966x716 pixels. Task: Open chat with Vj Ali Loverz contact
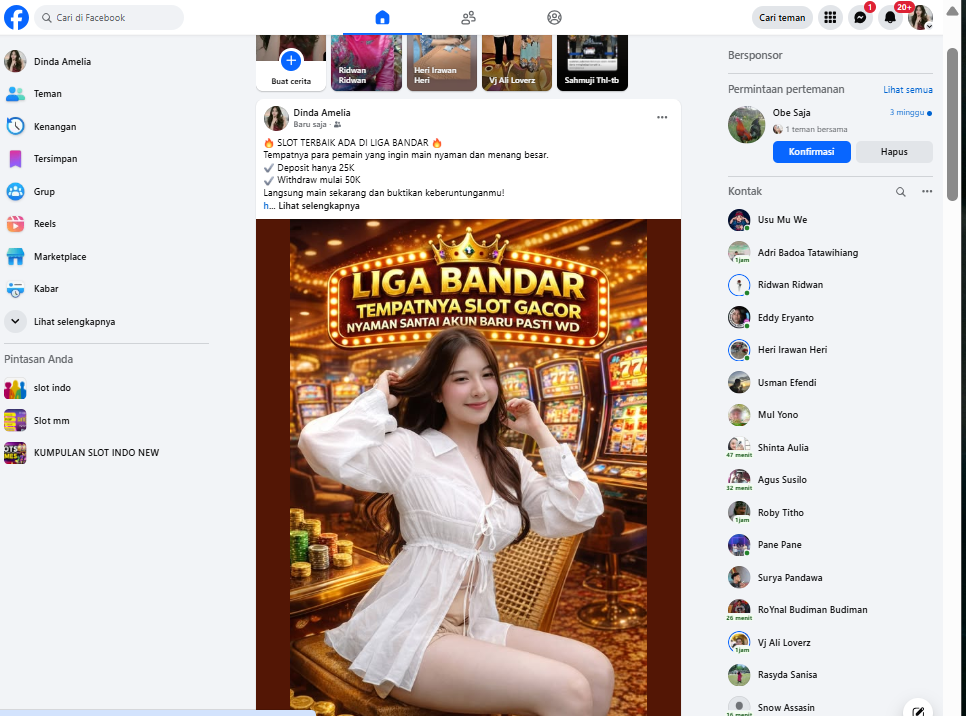click(830, 643)
